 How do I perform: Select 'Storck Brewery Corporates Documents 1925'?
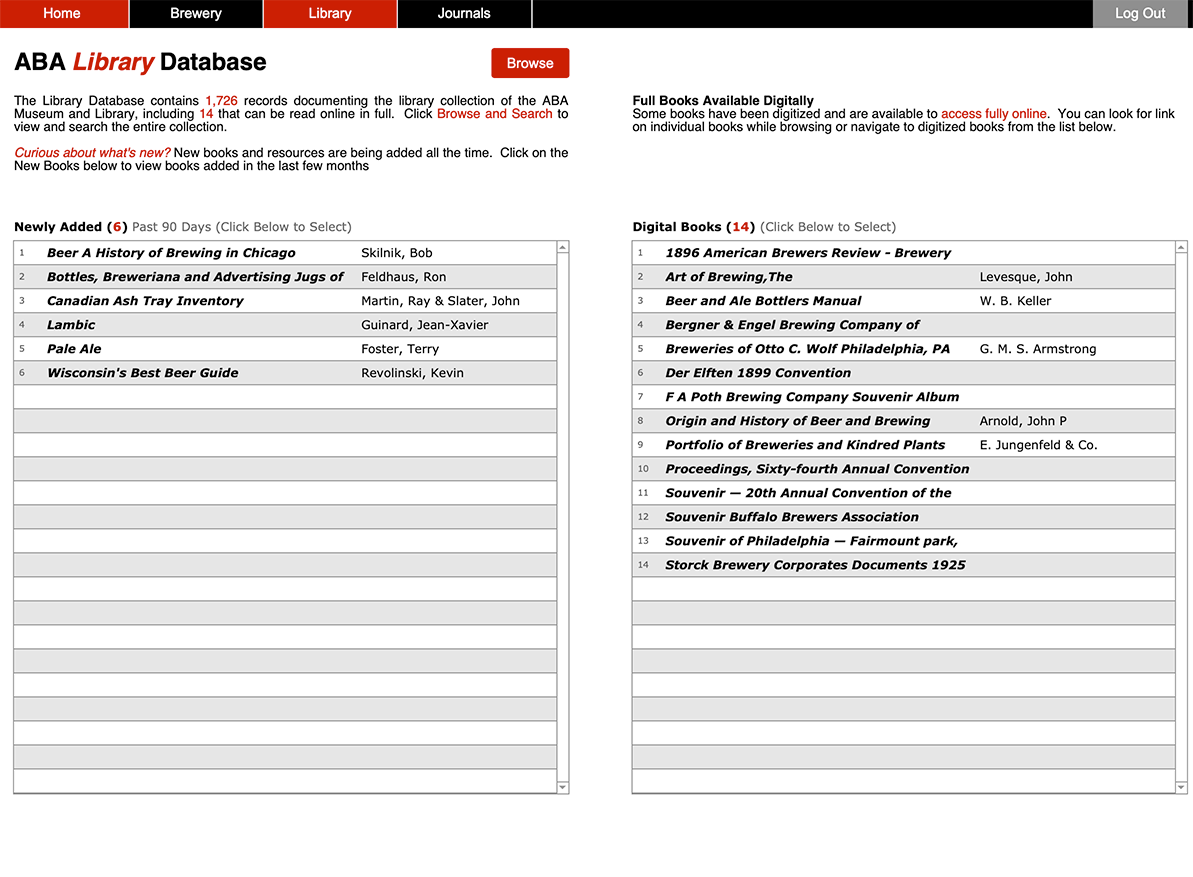pos(815,564)
